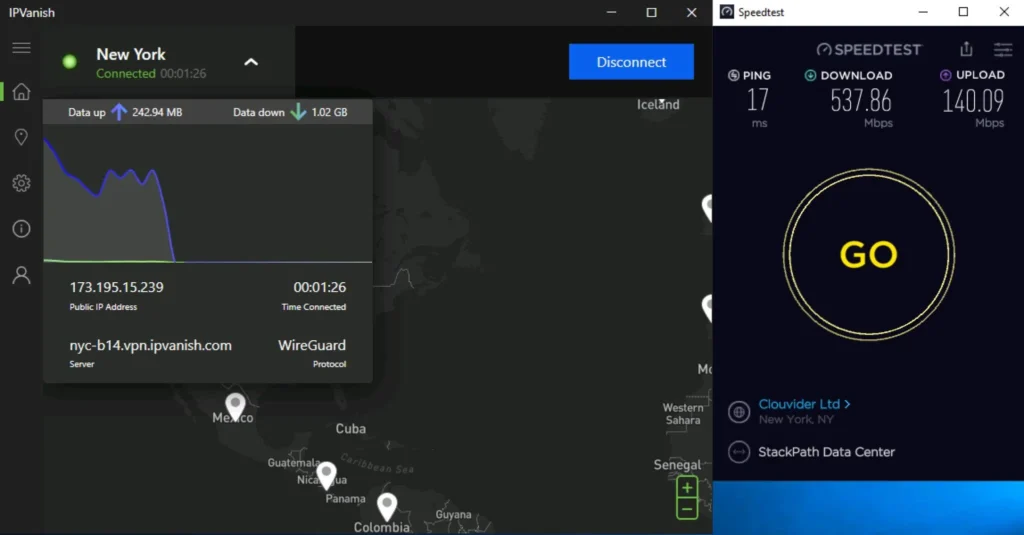Click the Iceland label on map

pos(658,105)
